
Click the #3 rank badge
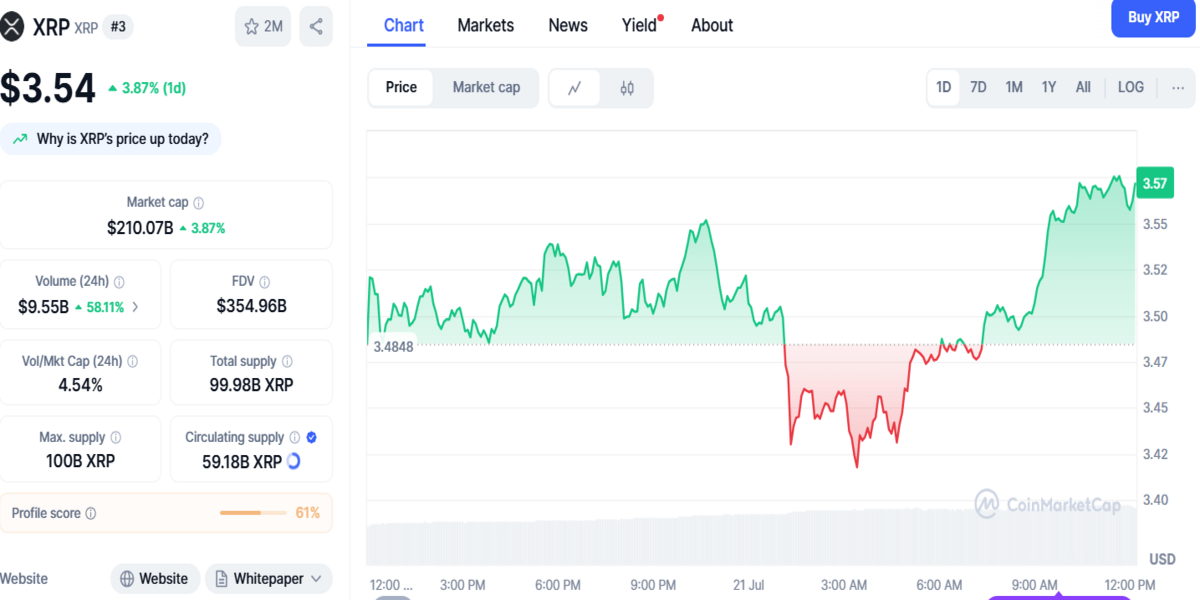[118, 27]
